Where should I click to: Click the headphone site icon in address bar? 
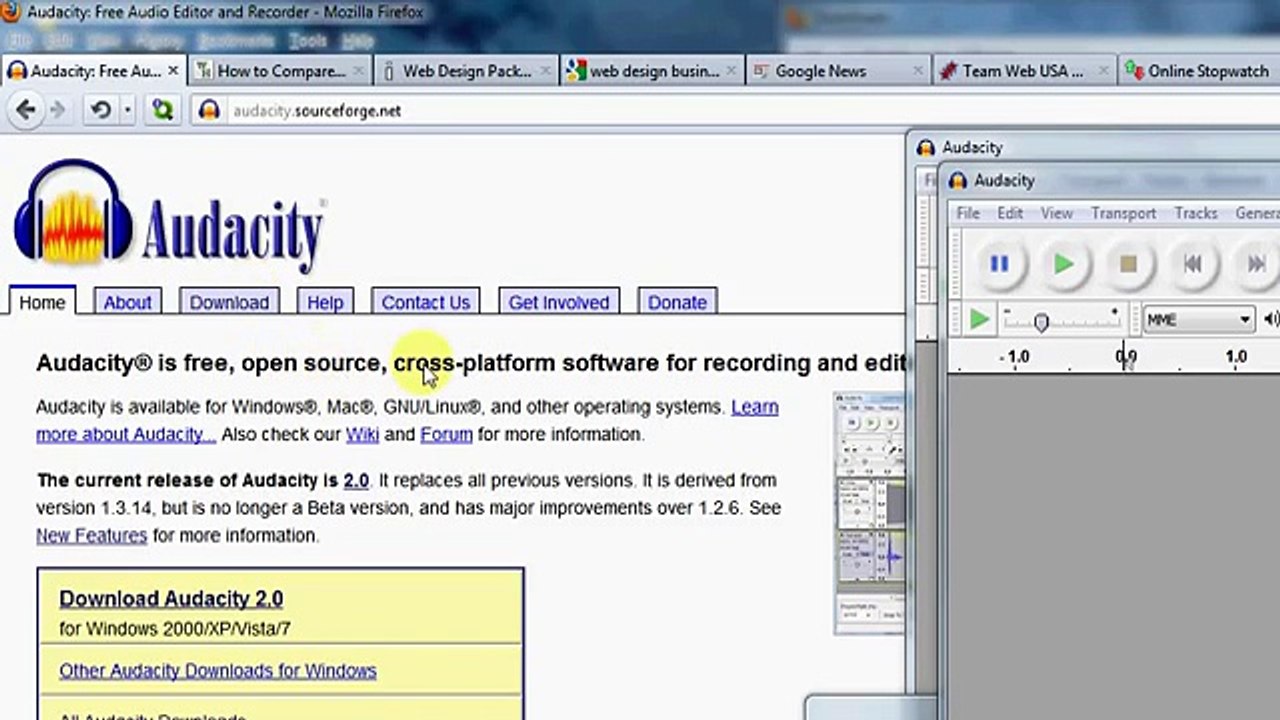pyautogui.click(x=209, y=110)
